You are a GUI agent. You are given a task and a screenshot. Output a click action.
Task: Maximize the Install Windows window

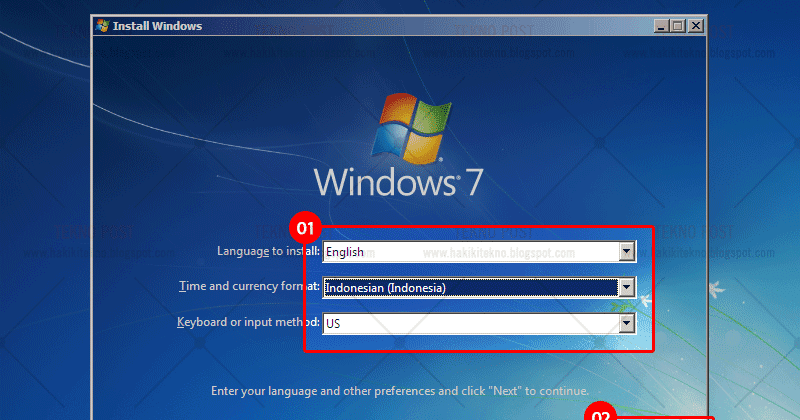pyautogui.click(x=678, y=26)
